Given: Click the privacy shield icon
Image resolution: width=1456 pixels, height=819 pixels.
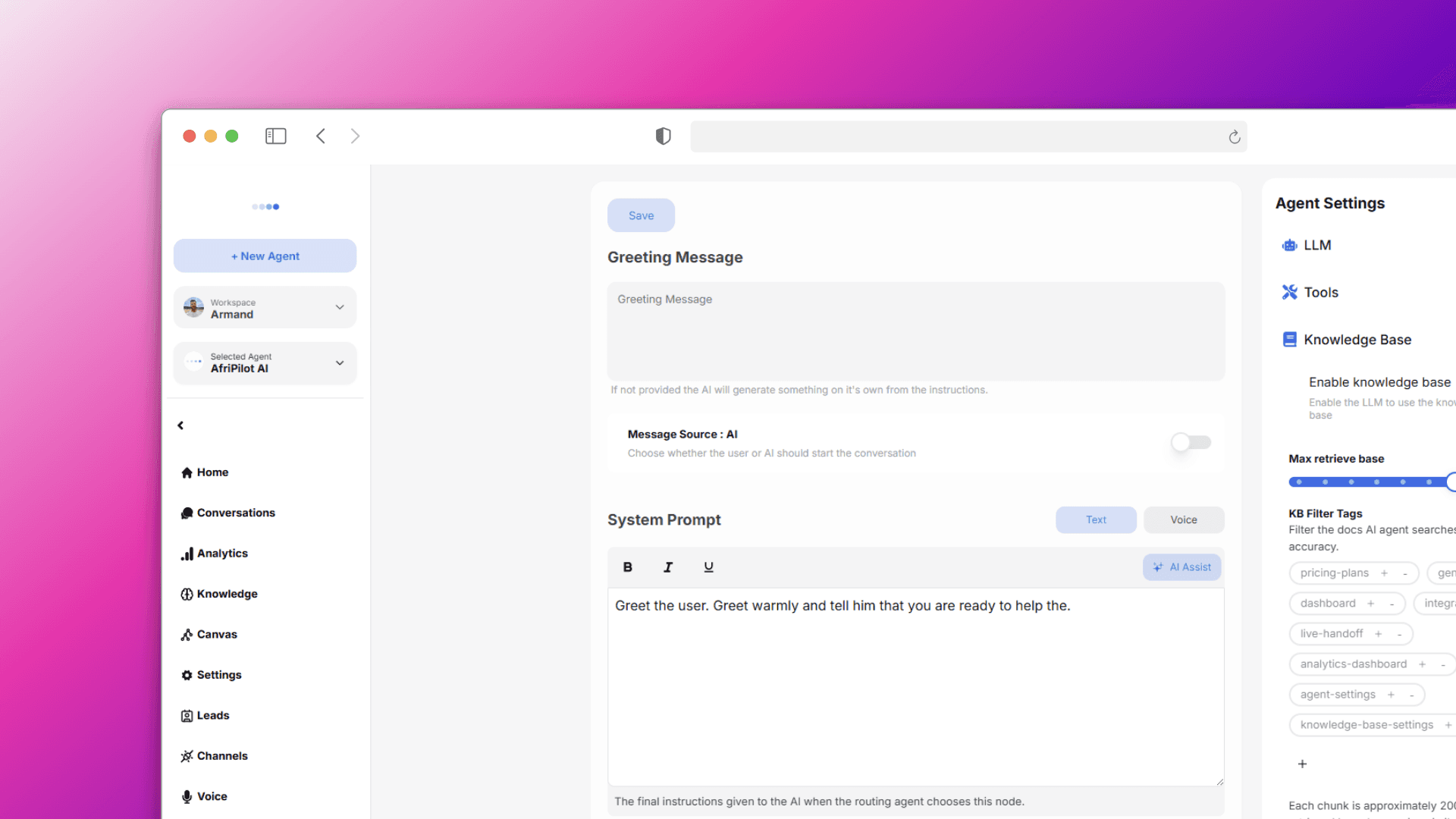Looking at the screenshot, I should coord(663,136).
